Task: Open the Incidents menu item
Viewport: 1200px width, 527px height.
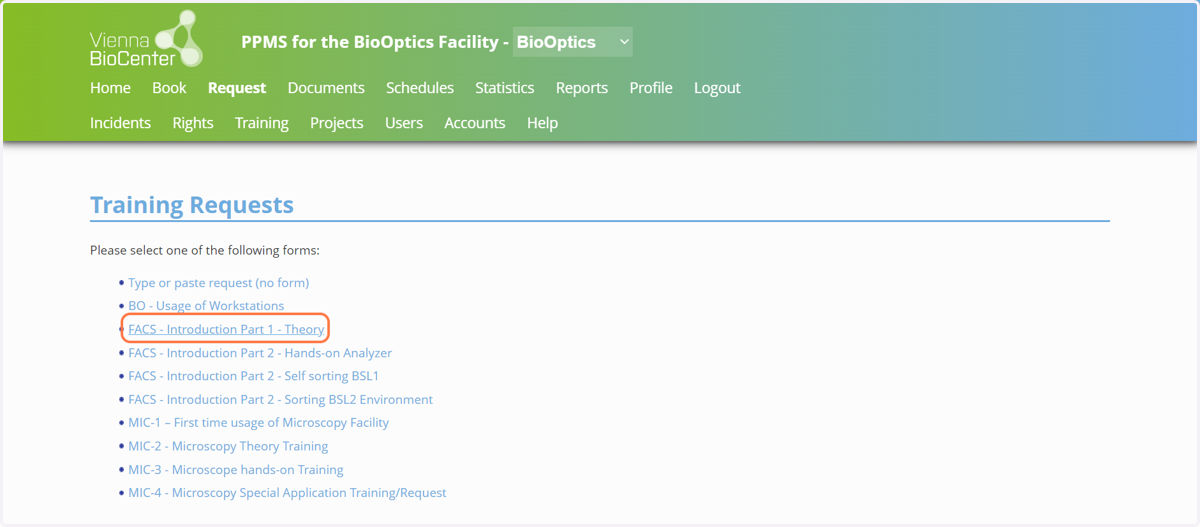Action: coord(120,123)
